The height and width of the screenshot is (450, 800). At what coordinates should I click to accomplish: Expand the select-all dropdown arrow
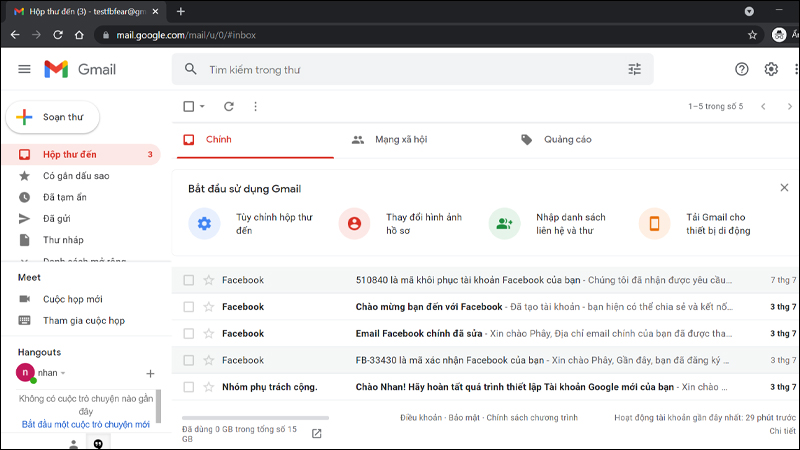tap(202, 106)
